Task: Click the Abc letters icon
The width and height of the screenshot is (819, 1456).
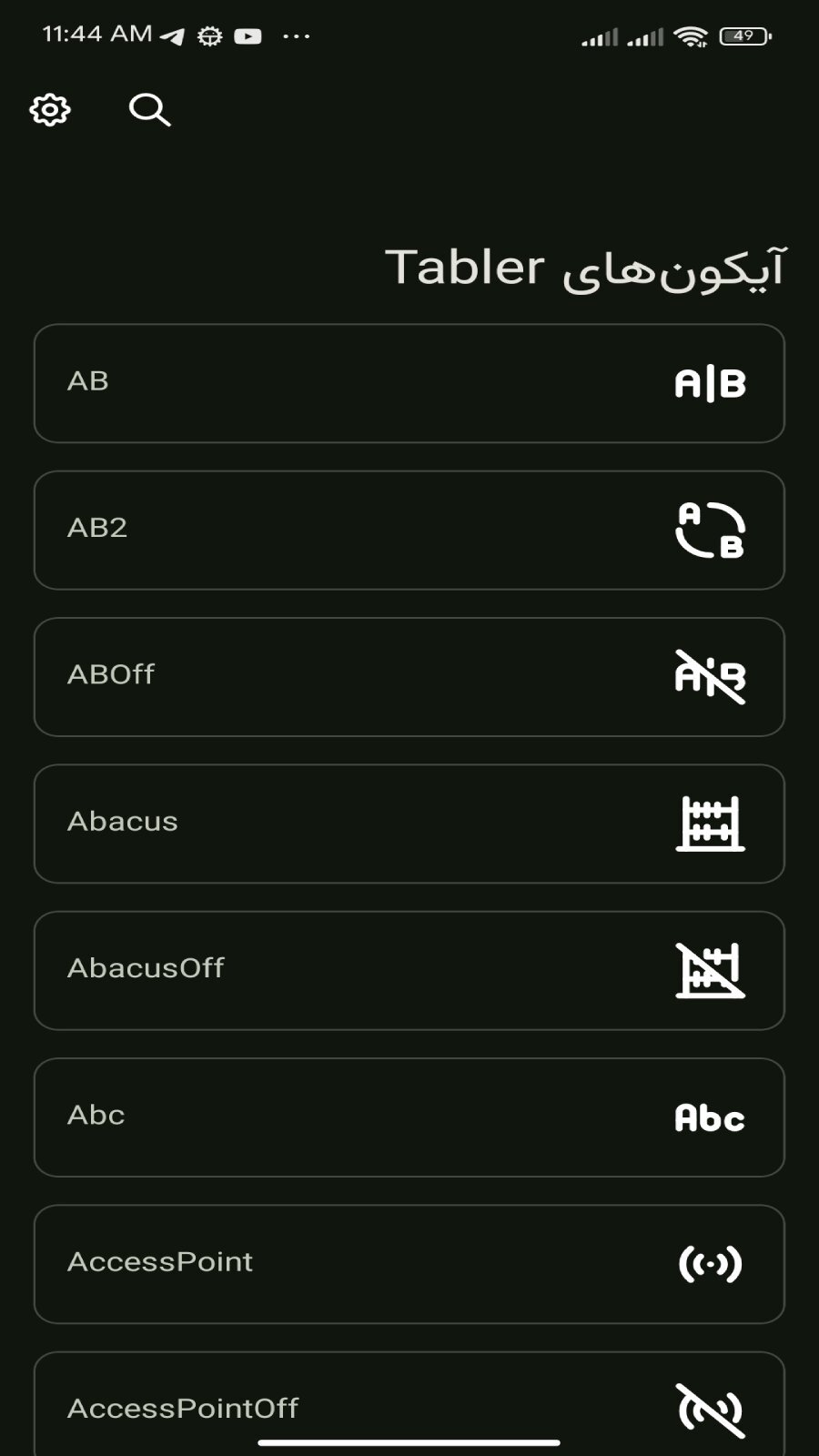Action: tap(710, 1117)
